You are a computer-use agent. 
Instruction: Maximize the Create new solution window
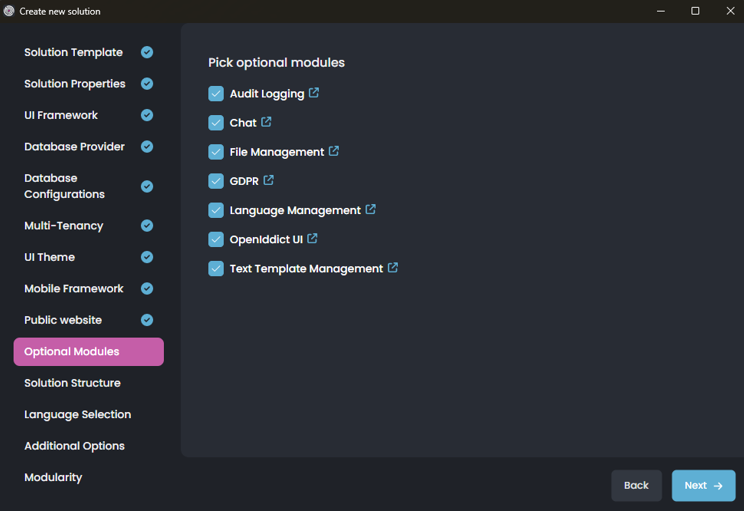pos(695,11)
